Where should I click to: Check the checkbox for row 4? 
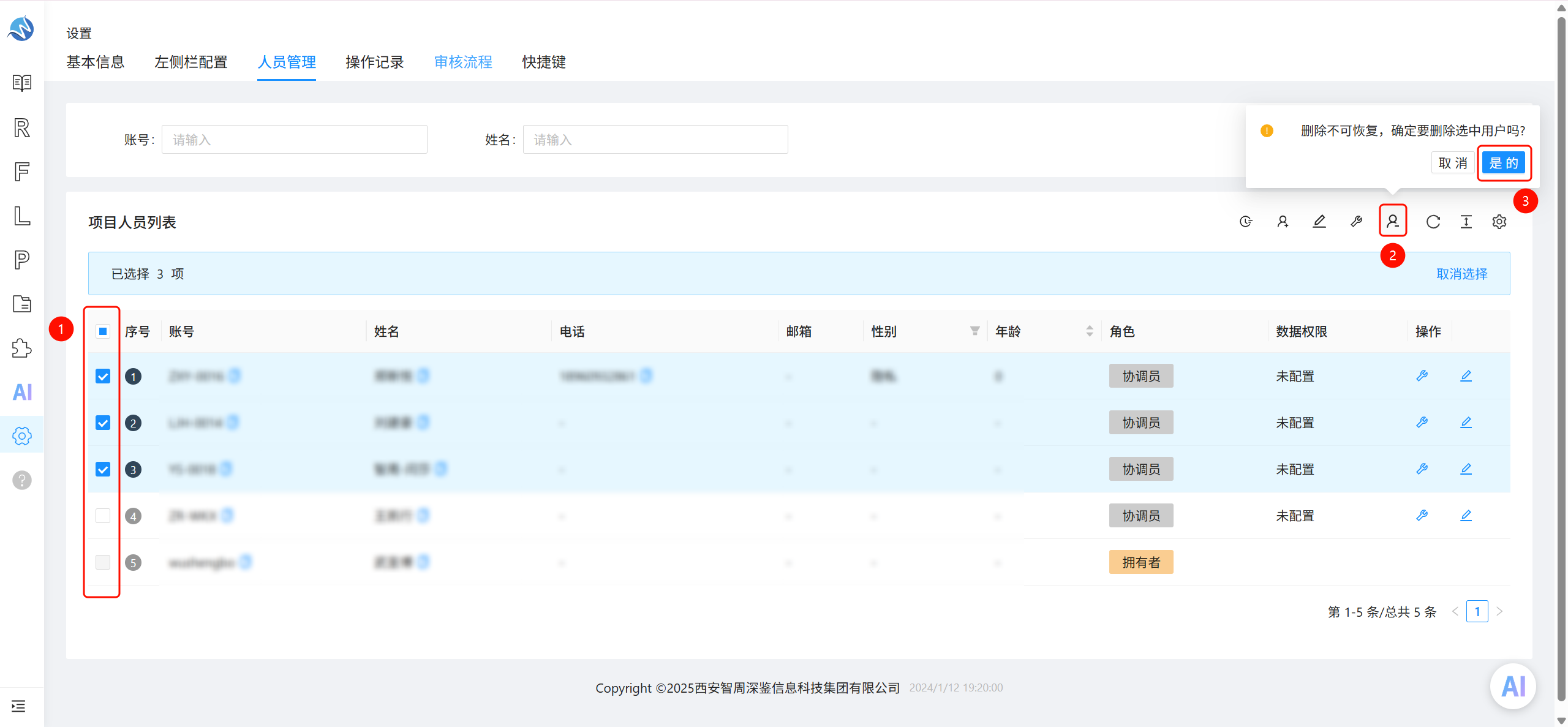(103, 516)
